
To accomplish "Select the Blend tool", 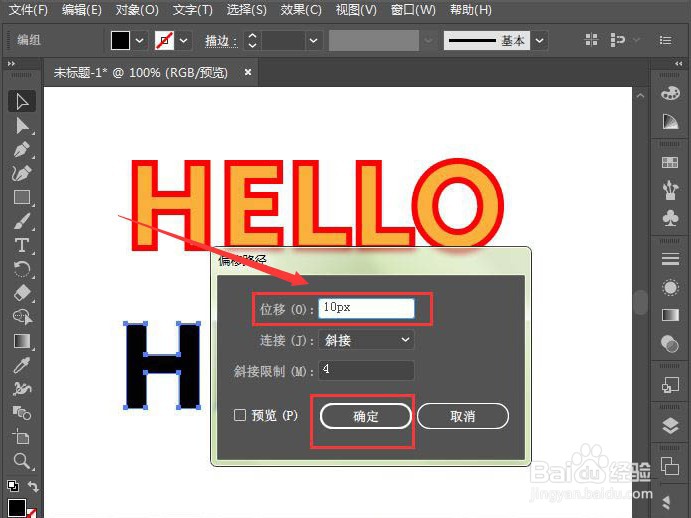I will 22,413.
